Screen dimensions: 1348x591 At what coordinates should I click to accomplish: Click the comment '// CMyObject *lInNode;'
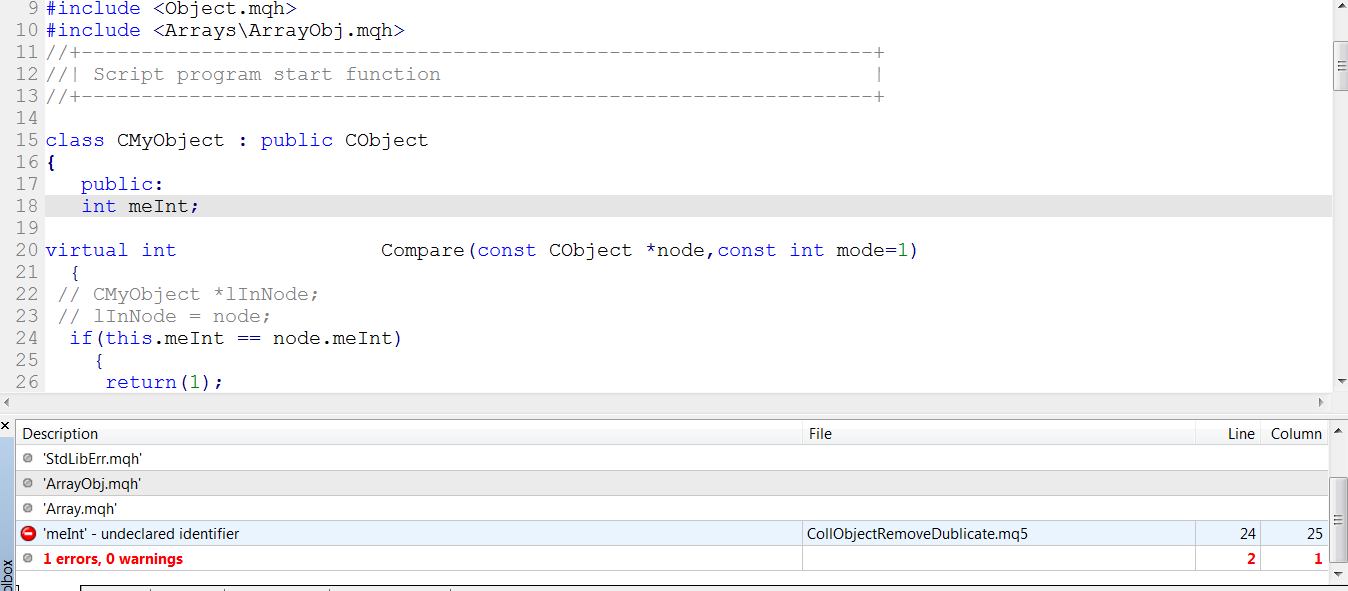coord(188,294)
